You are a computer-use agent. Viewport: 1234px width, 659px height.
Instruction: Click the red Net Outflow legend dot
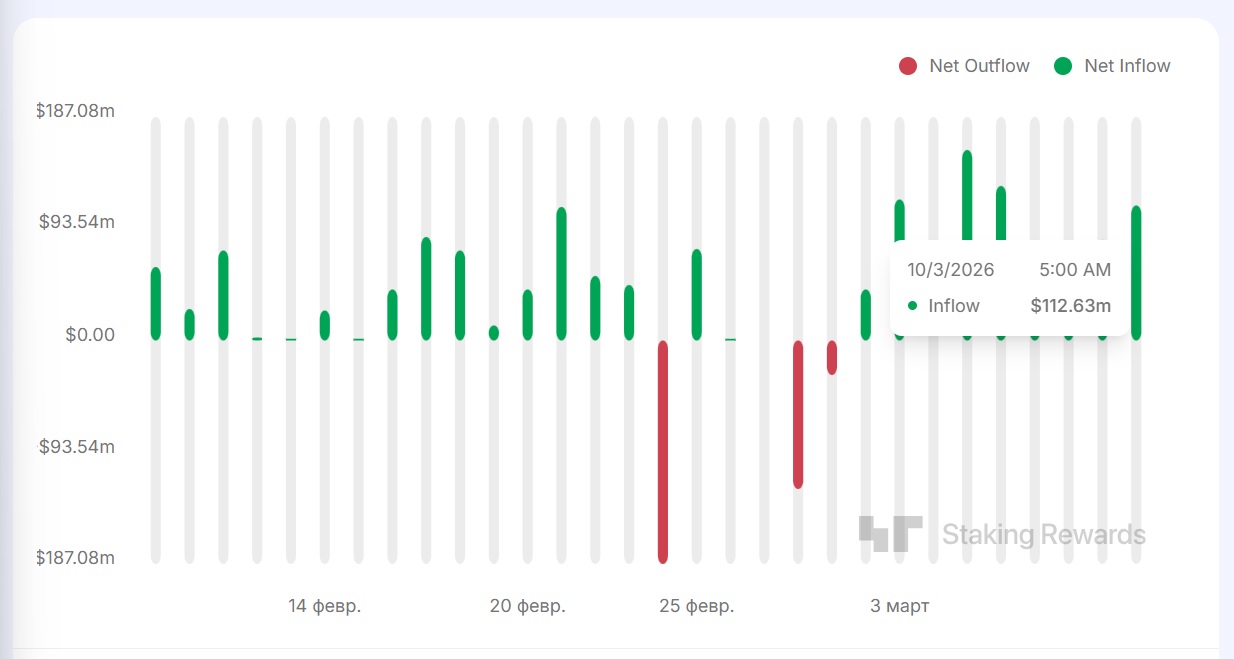[x=908, y=66]
